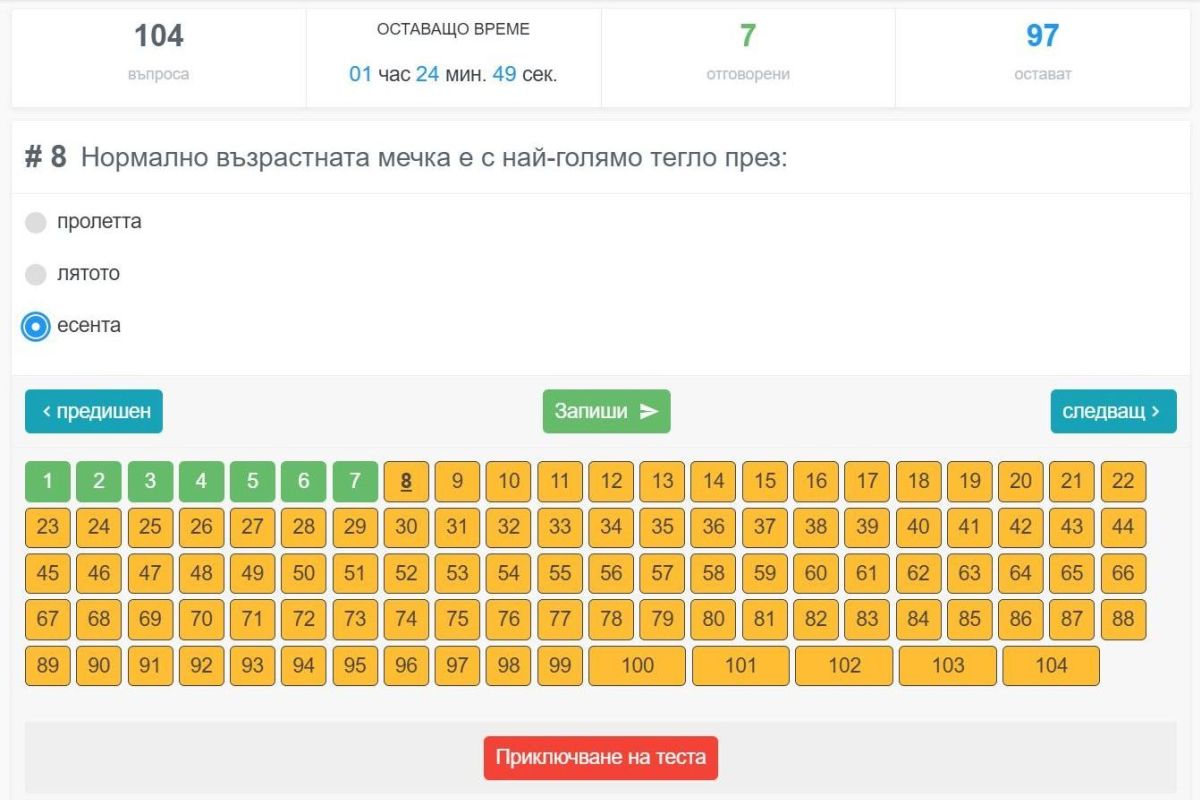Finish the test with 'Приключване на теста'
Viewport: 1200px width, 800px height.
(x=600, y=757)
